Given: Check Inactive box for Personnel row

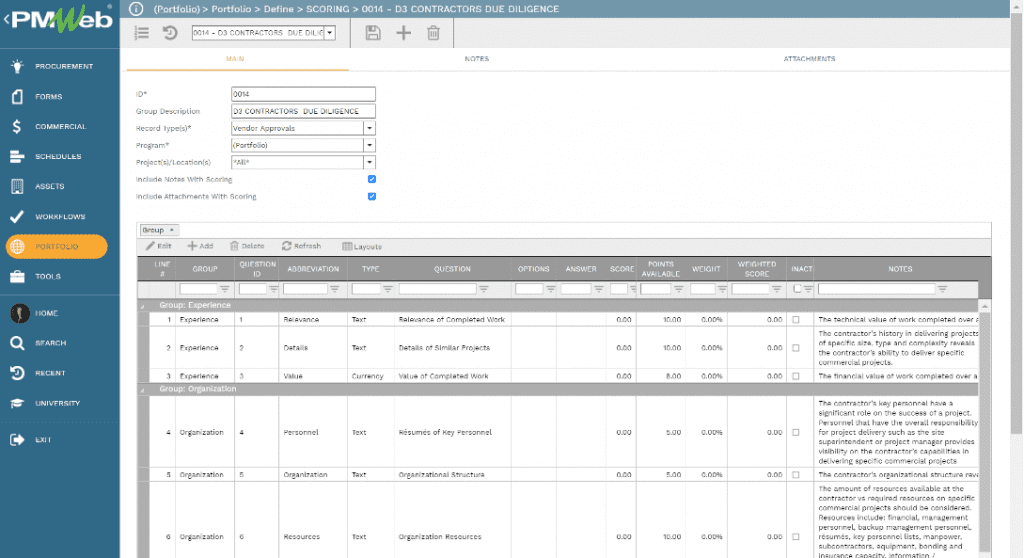Looking at the screenshot, I should click(795, 432).
